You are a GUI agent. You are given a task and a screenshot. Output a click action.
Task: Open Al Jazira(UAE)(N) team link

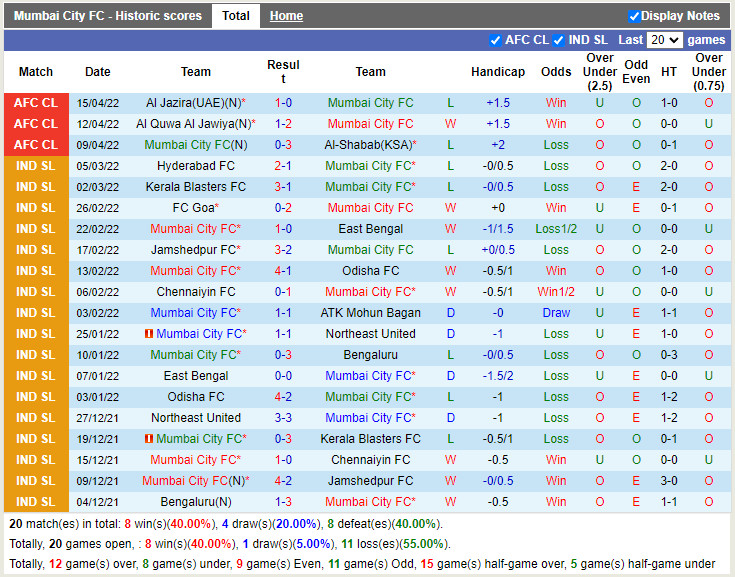pos(196,103)
